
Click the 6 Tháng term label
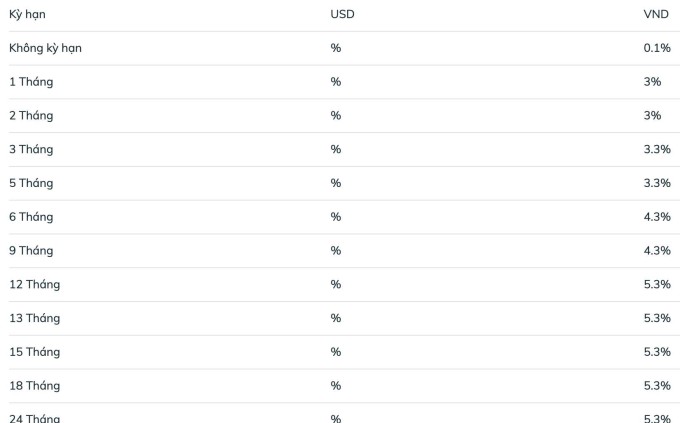tap(31, 217)
